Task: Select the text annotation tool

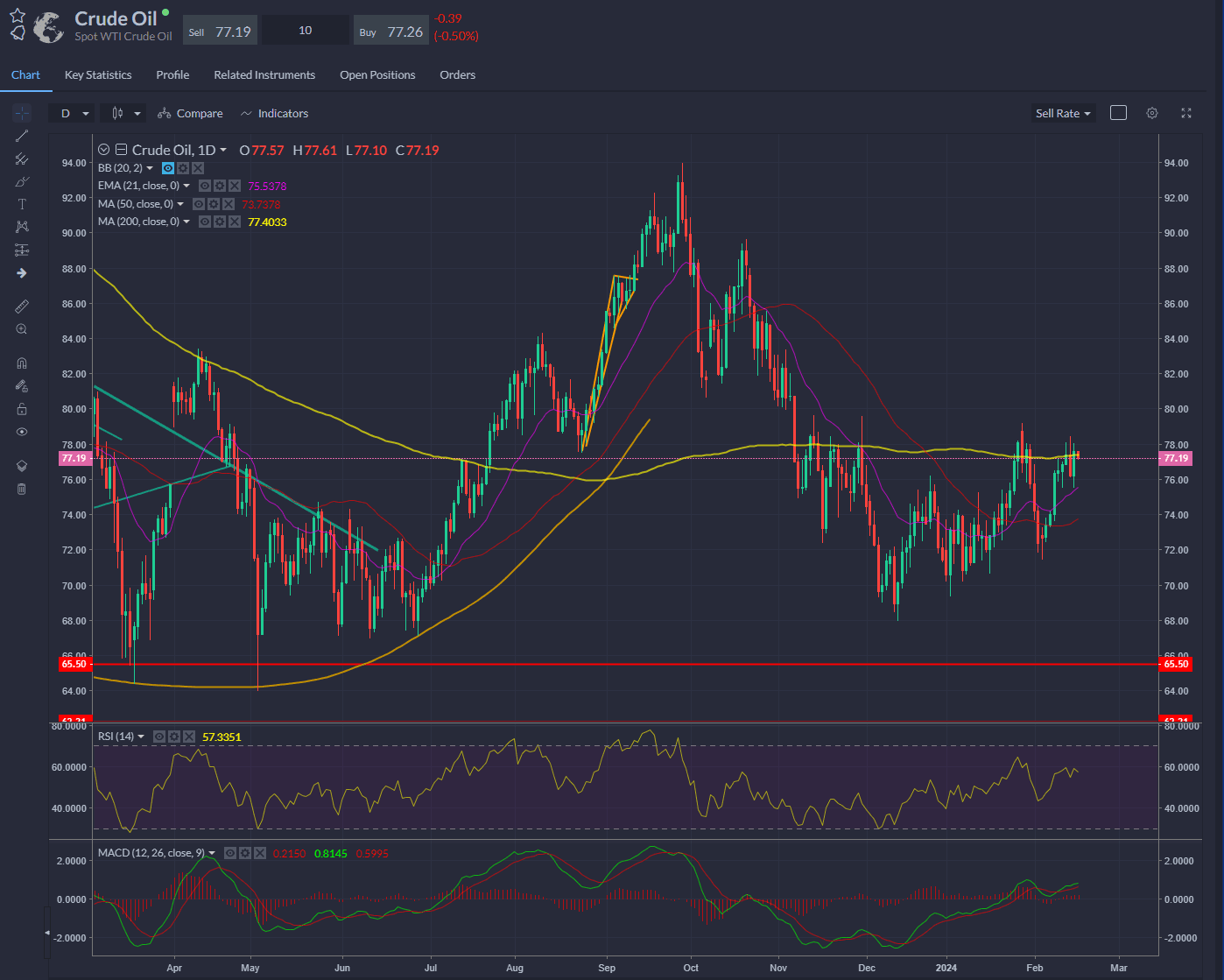Action: click(22, 204)
